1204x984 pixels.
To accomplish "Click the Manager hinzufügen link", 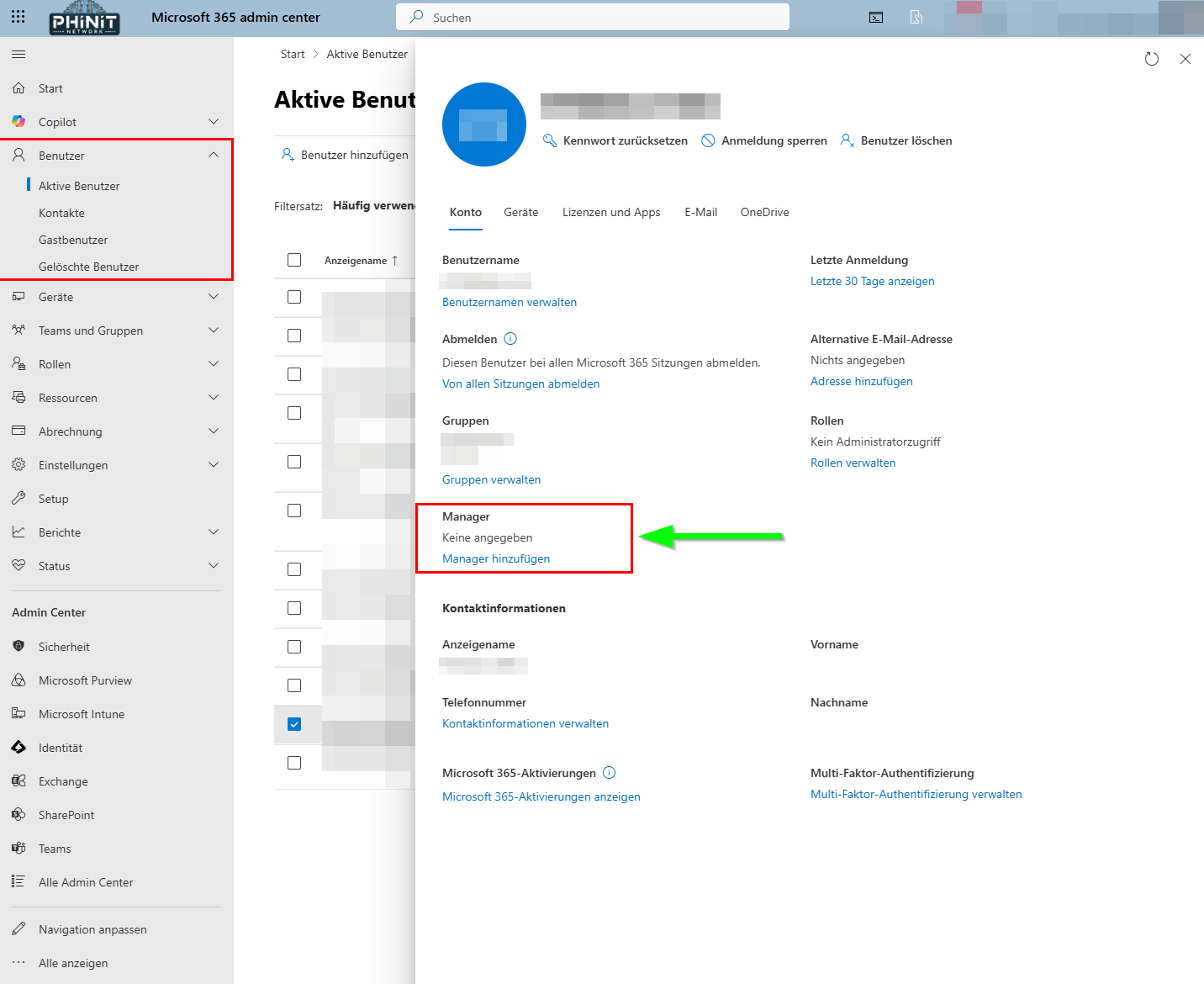I will (x=496, y=558).
